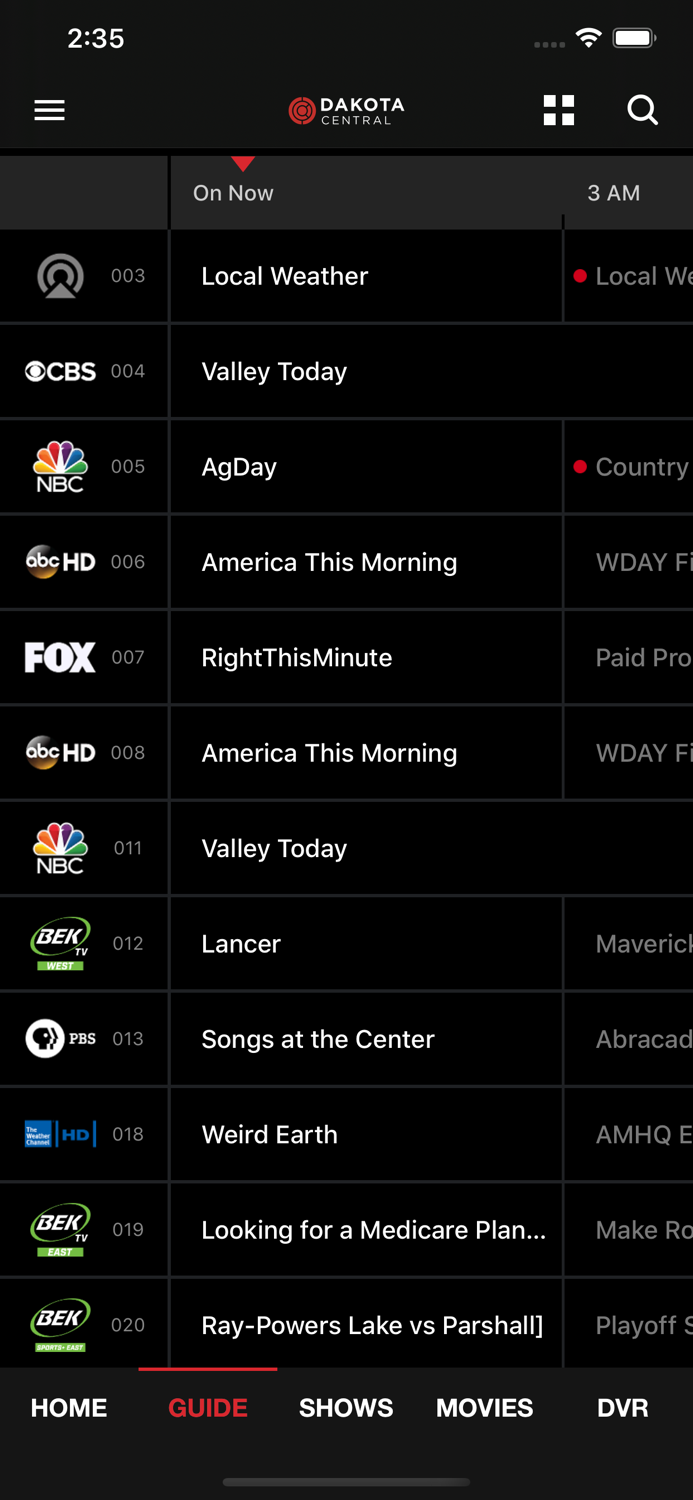
Task: Click The Weather Channel HD logo
Action: (58, 1134)
